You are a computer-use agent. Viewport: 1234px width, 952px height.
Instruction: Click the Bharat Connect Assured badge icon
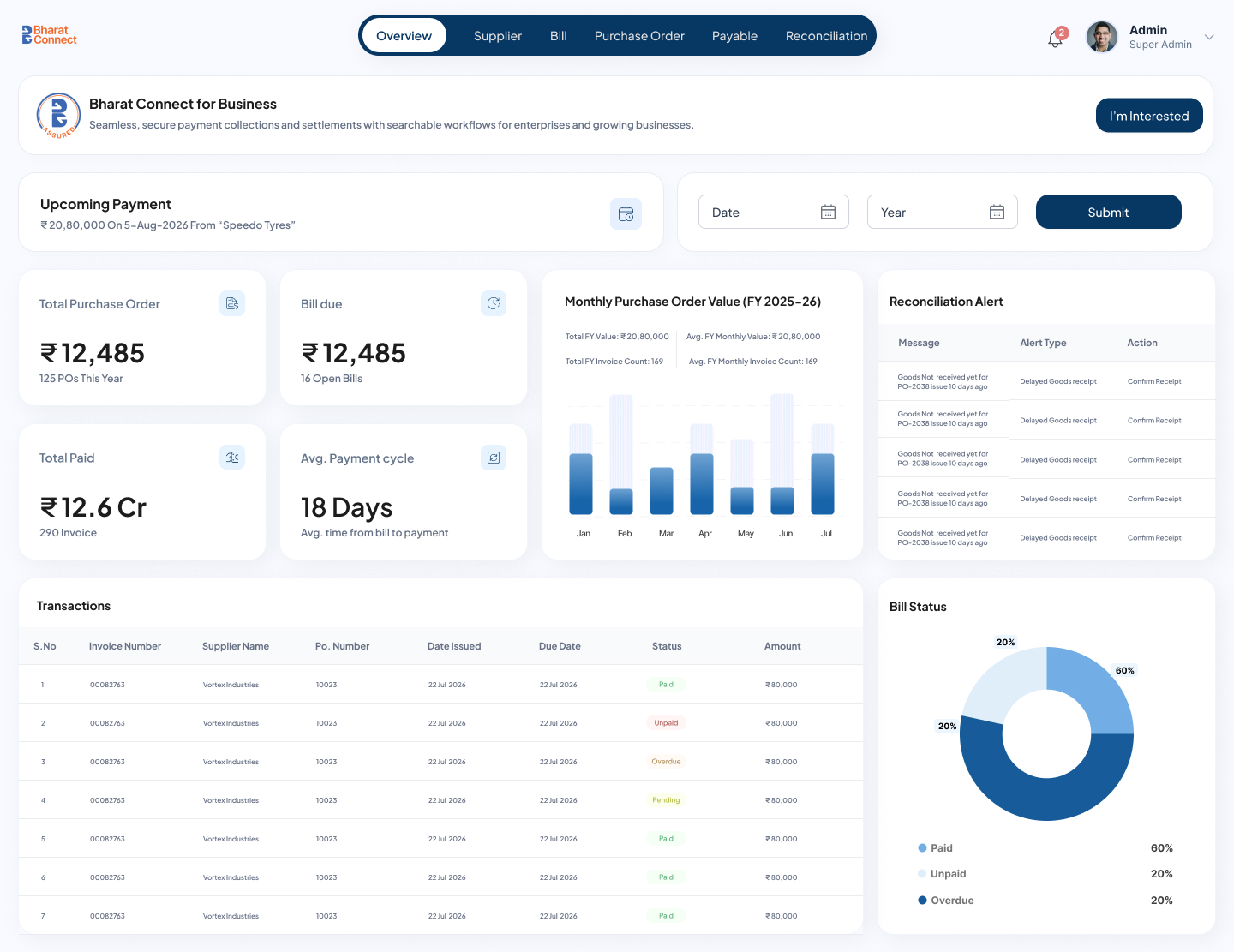(58, 116)
